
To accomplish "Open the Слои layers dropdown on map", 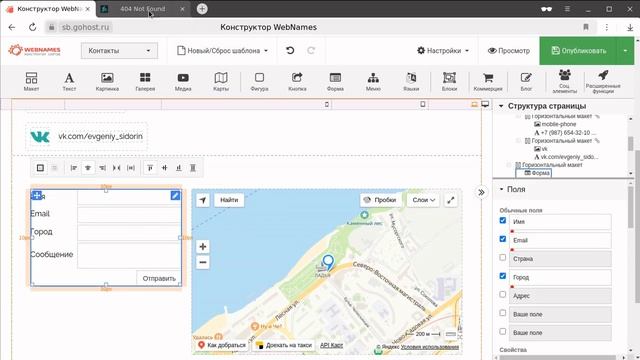I will pyautogui.click(x=423, y=200).
